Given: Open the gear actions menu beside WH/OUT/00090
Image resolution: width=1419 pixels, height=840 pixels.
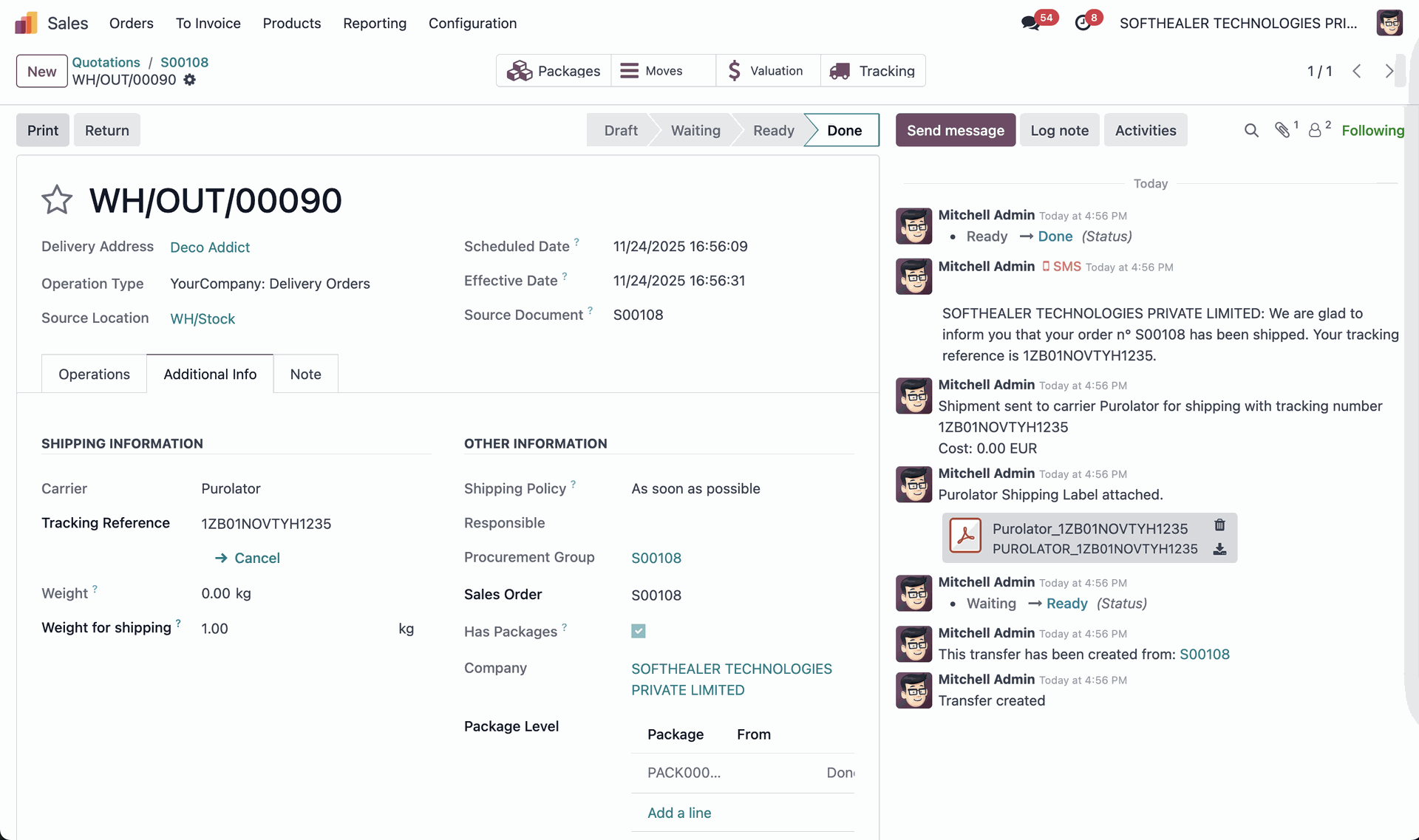Looking at the screenshot, I should (x=190, y=80).
